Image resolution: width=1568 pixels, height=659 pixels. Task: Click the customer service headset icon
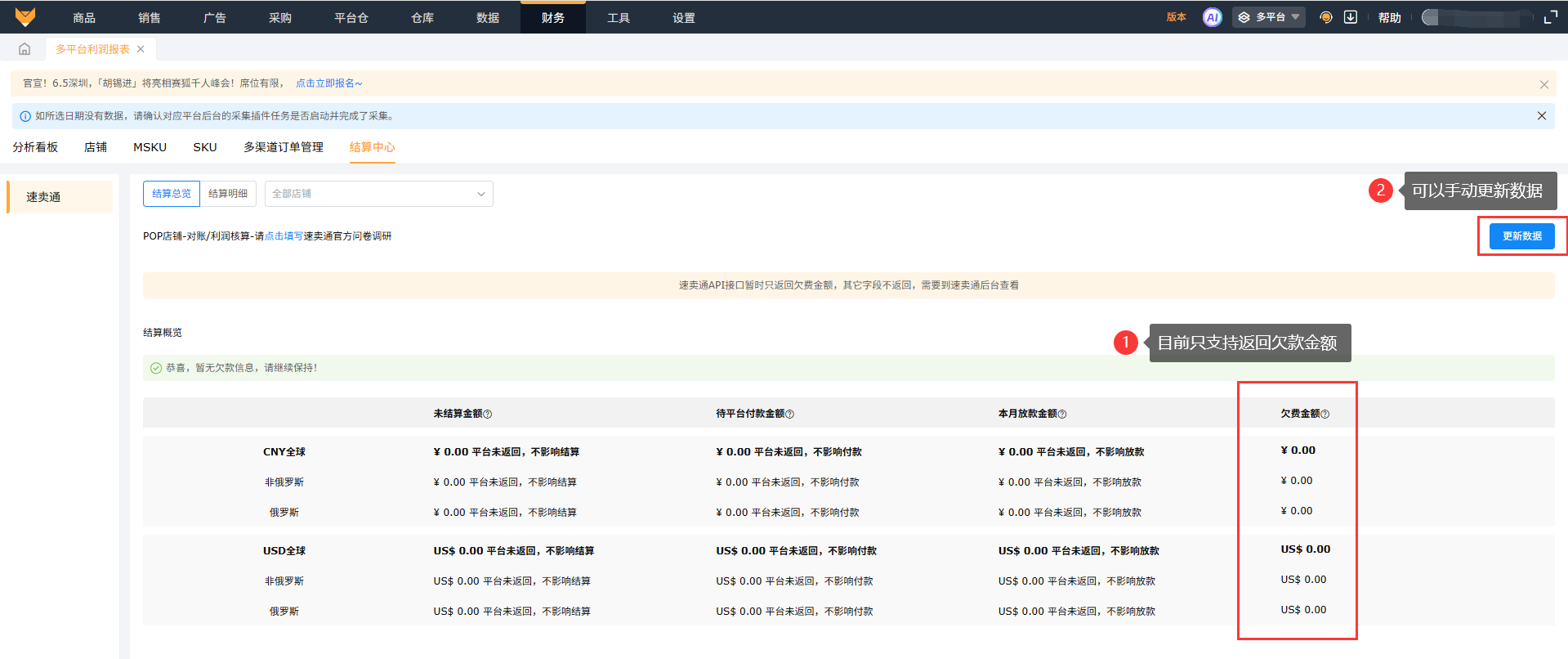1326,17
